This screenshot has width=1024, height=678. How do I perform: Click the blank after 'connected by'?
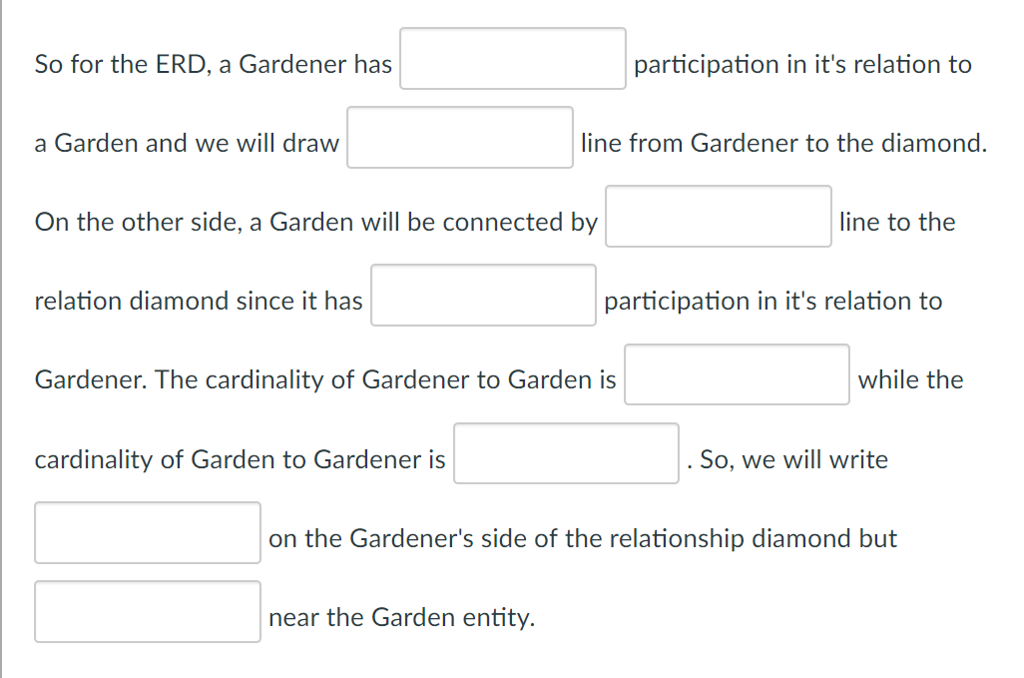(x=717, y=216)
